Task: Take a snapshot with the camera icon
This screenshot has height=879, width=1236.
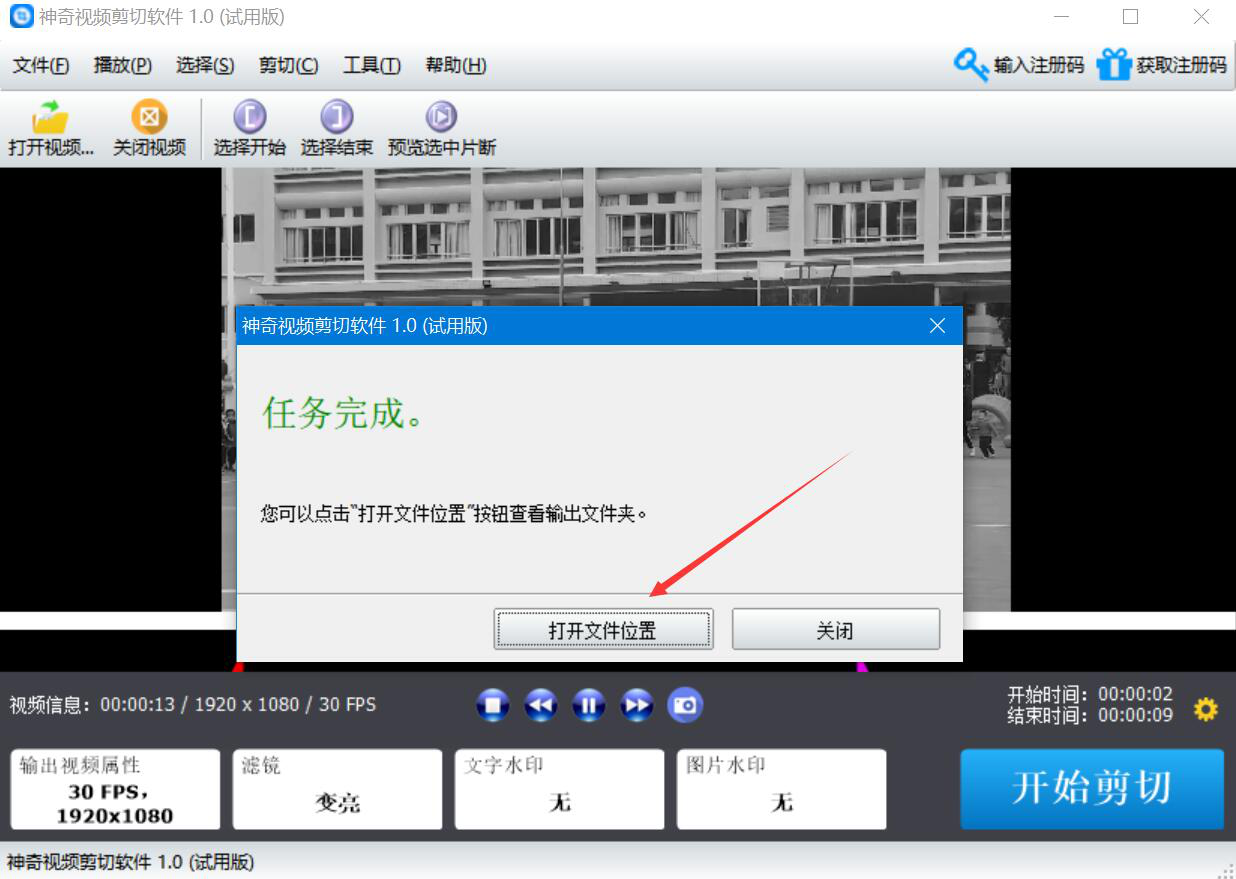Action: [x=685, y=705]
